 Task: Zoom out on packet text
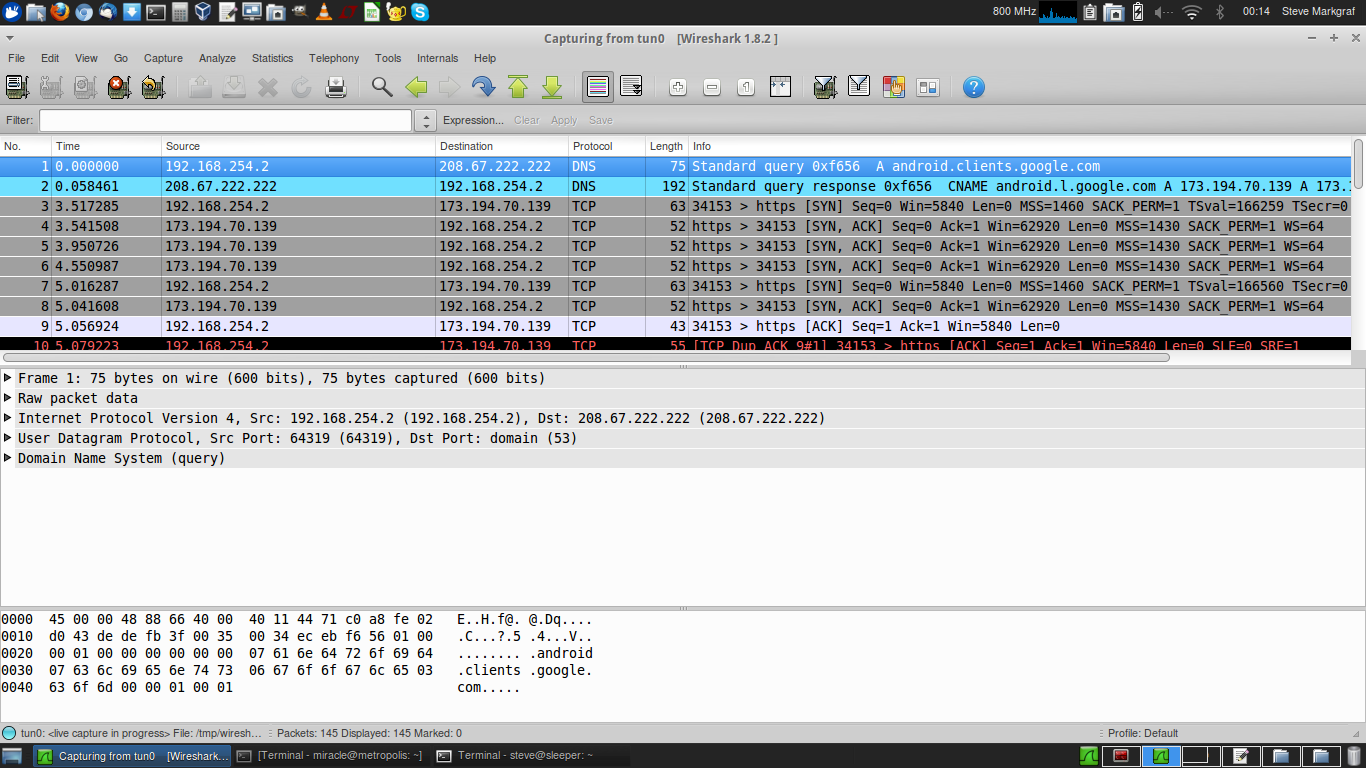(712, 87)
